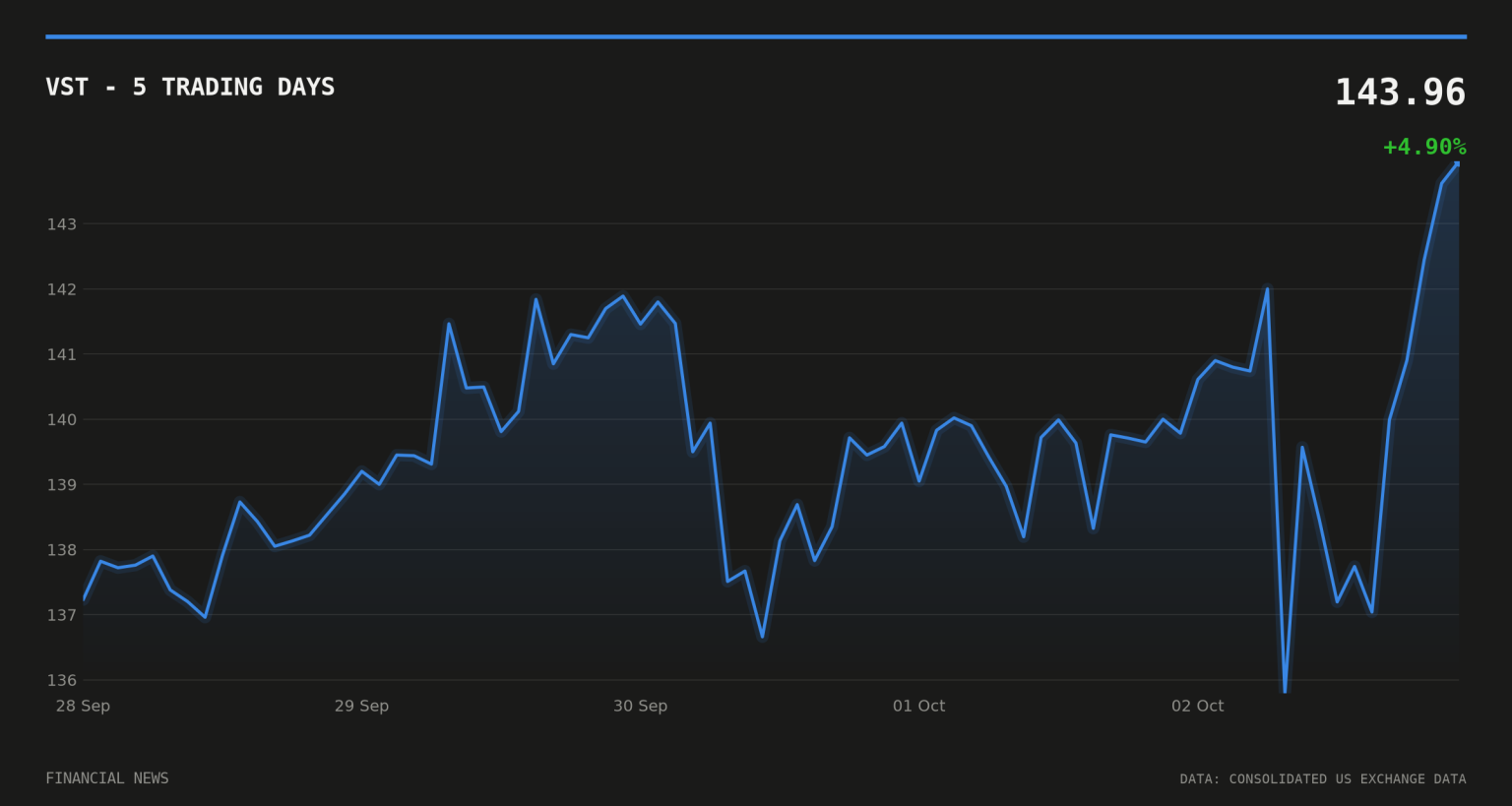The height and width of the screenshot is (806, 1512).
Task: Click the 142 y-axis label
Action: 61,289
